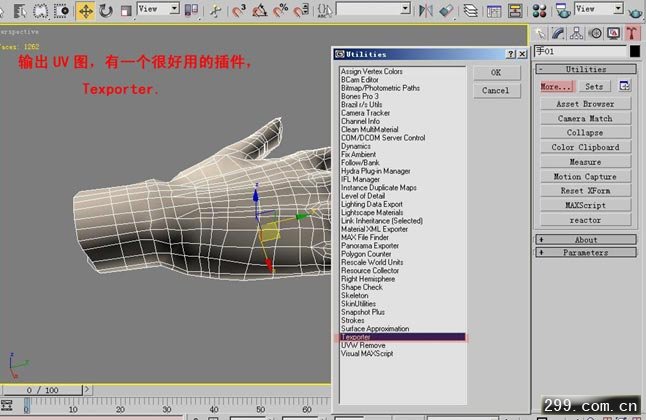This screenshot has width=646, height=420.
Task: Click Cancel in Utilities dialog
Action: click(496, 91)
